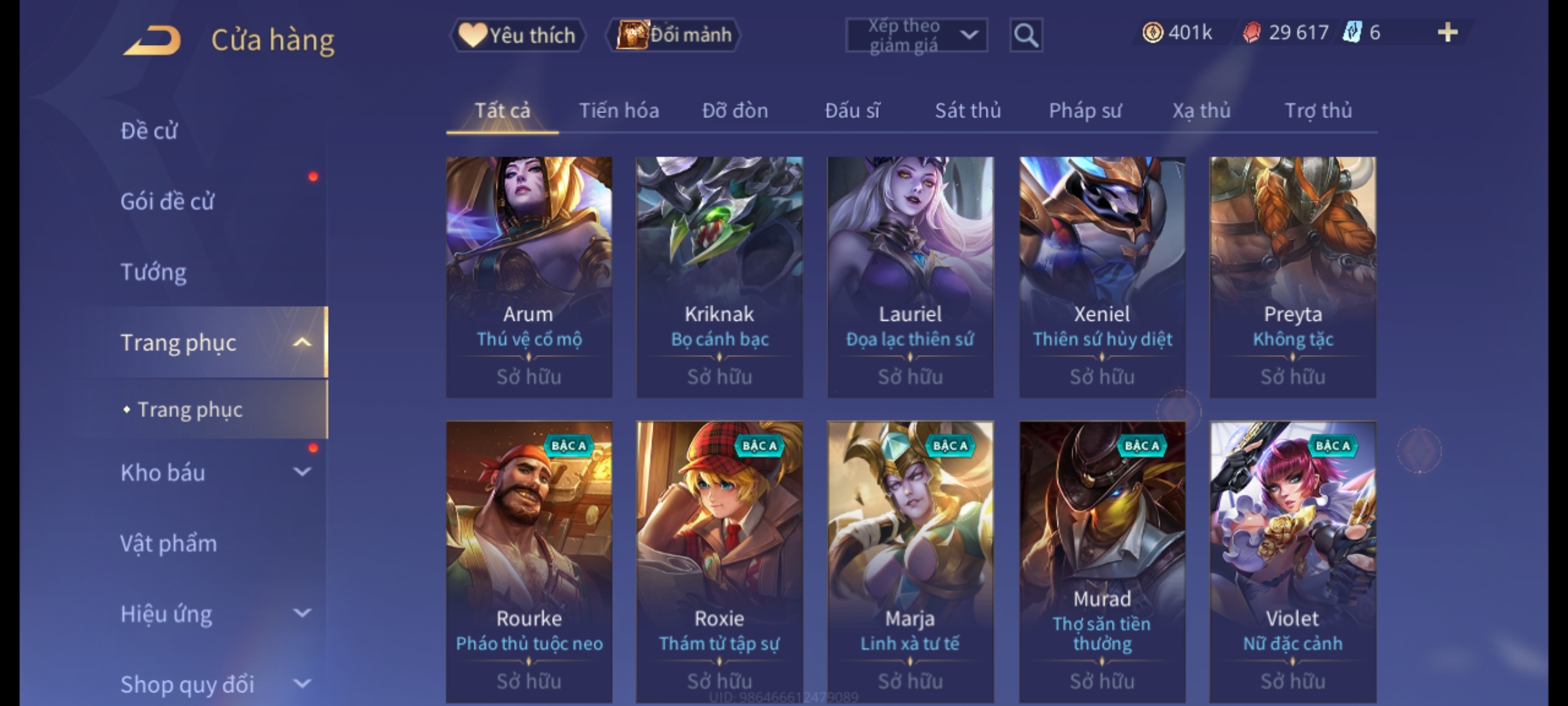Viewport: 1568px width, 706px height.
Task: Open the search magnifier icon
Action: pos(1026,35)
